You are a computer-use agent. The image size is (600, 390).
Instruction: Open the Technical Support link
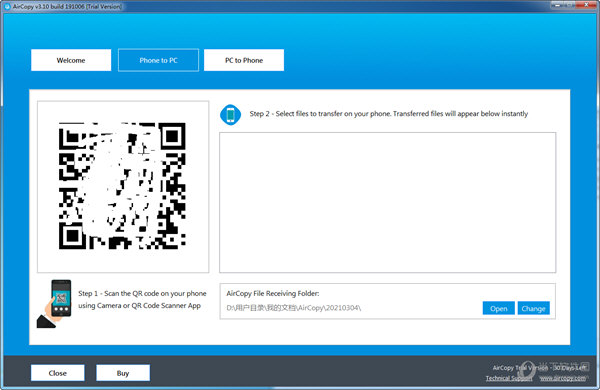point(509,378)
